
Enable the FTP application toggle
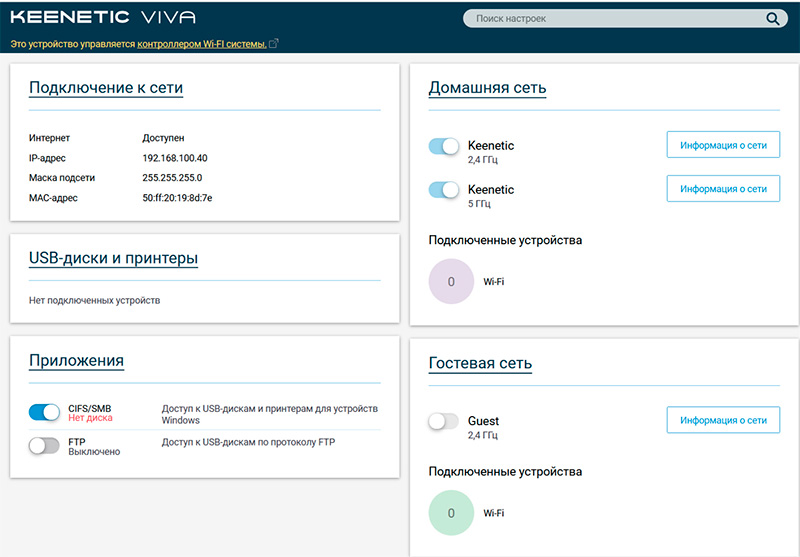pyautogui.click(x=45, y=445)
